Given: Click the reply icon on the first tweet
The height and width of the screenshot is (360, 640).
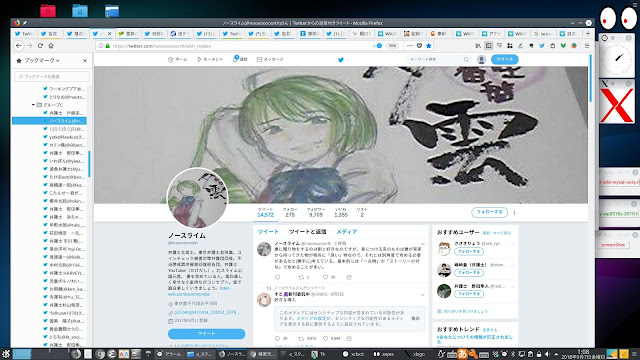Looking at the screenshot, I should click(x=278, y=277).
